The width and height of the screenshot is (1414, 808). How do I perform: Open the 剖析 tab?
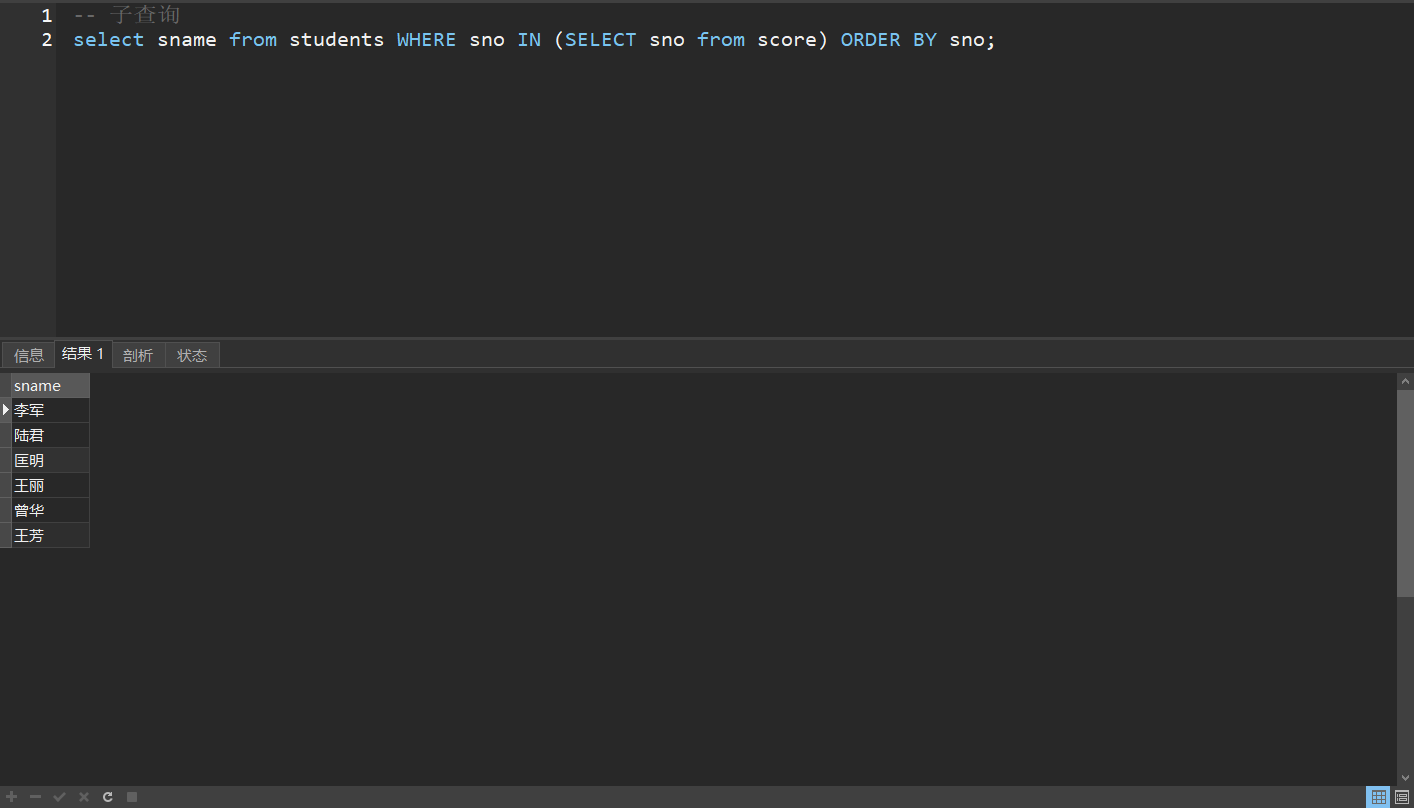[138, 355]
